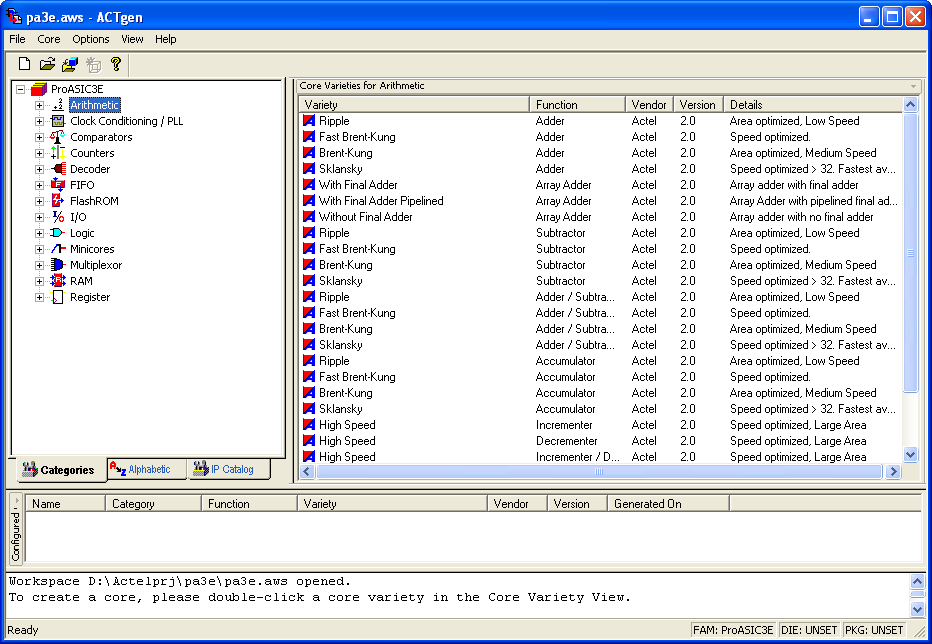Expand the FlashROM tree node
The width and height of the screenshot is (932, 644).
39,201
